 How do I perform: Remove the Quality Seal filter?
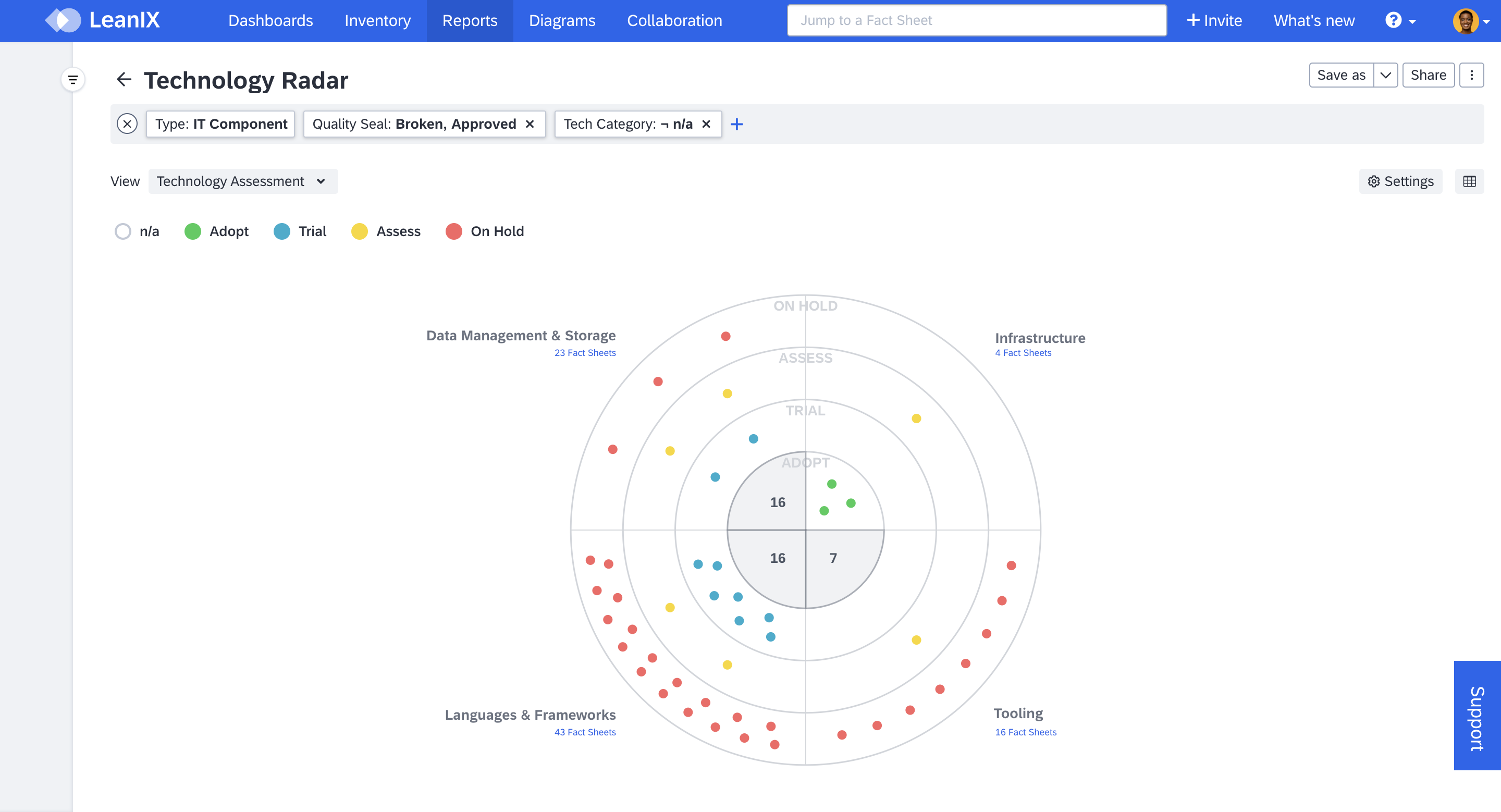point(530,124)
